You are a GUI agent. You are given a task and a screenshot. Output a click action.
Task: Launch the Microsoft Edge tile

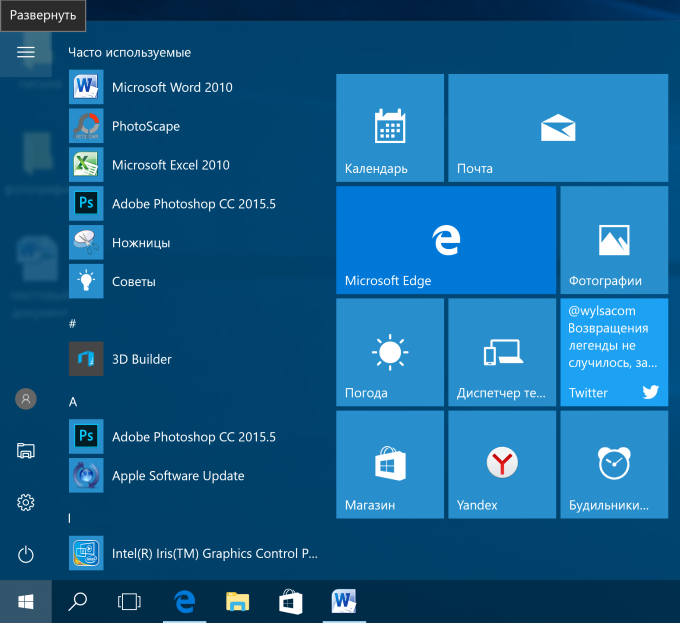click(x=446, y=240)
